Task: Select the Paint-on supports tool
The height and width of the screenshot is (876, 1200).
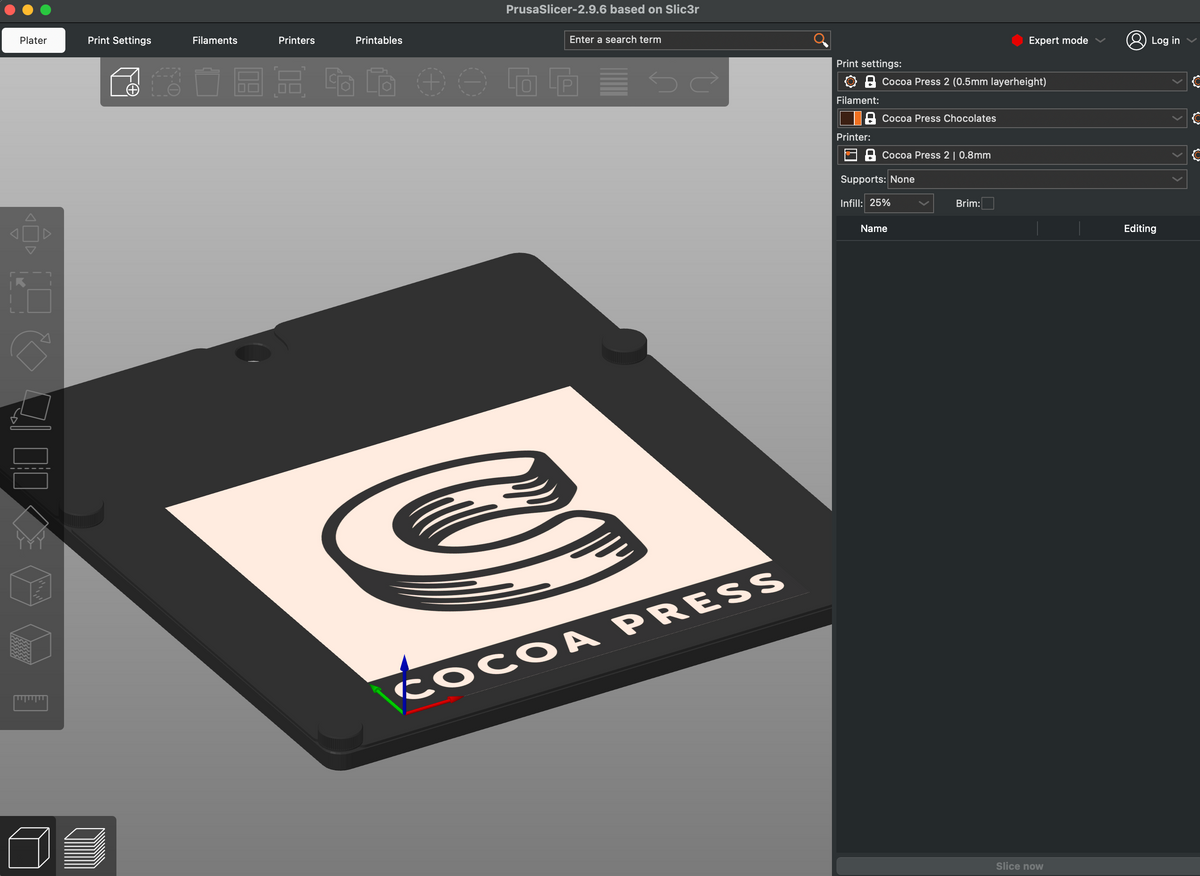Action: click(30, 527)
